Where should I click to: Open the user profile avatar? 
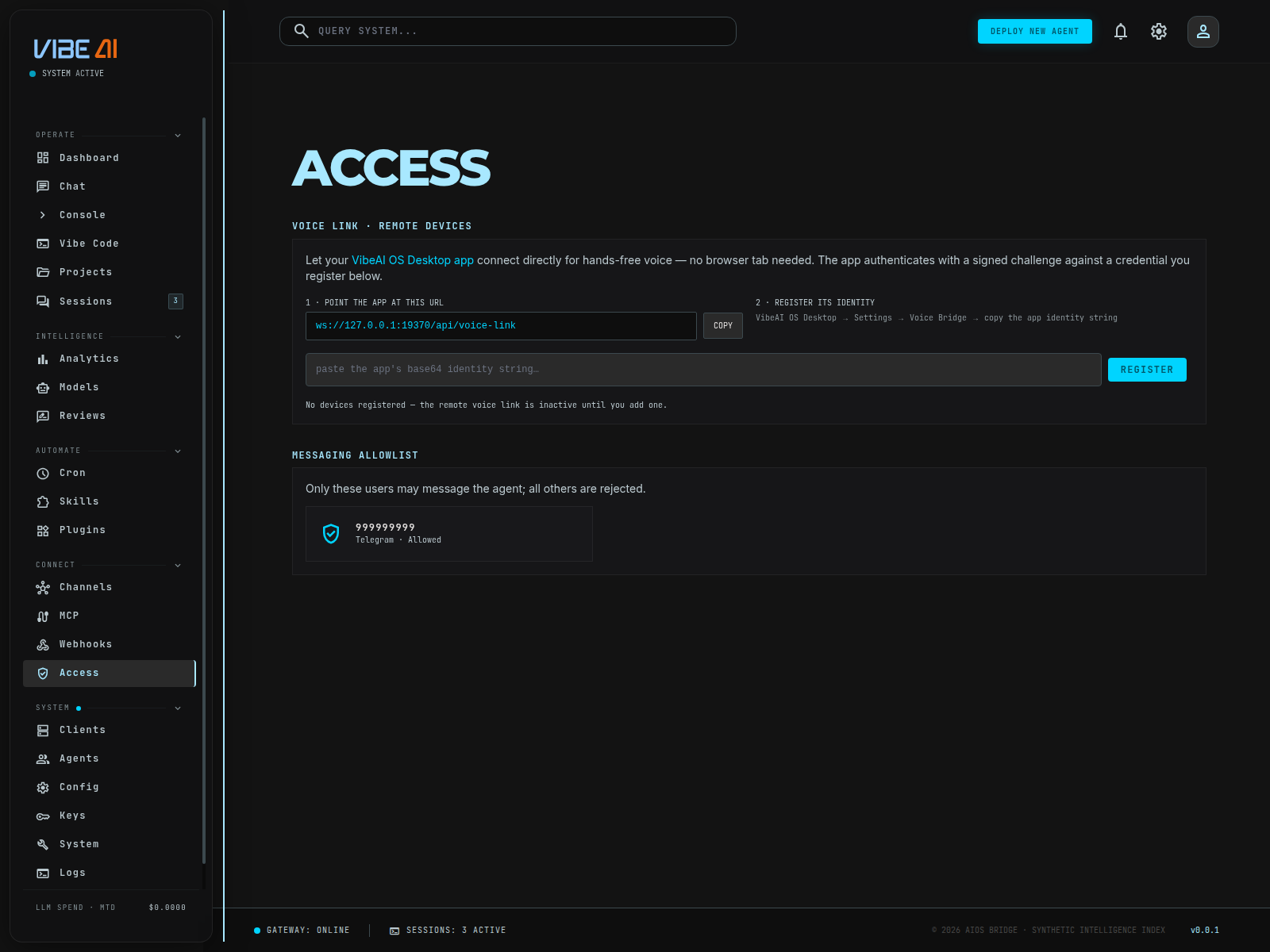[1203, 32]
